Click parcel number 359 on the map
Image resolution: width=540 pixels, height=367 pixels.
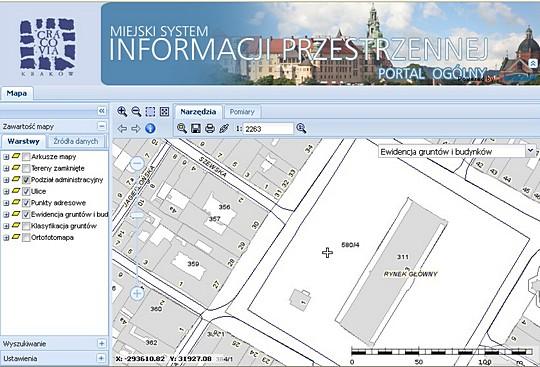pos(193,264)
